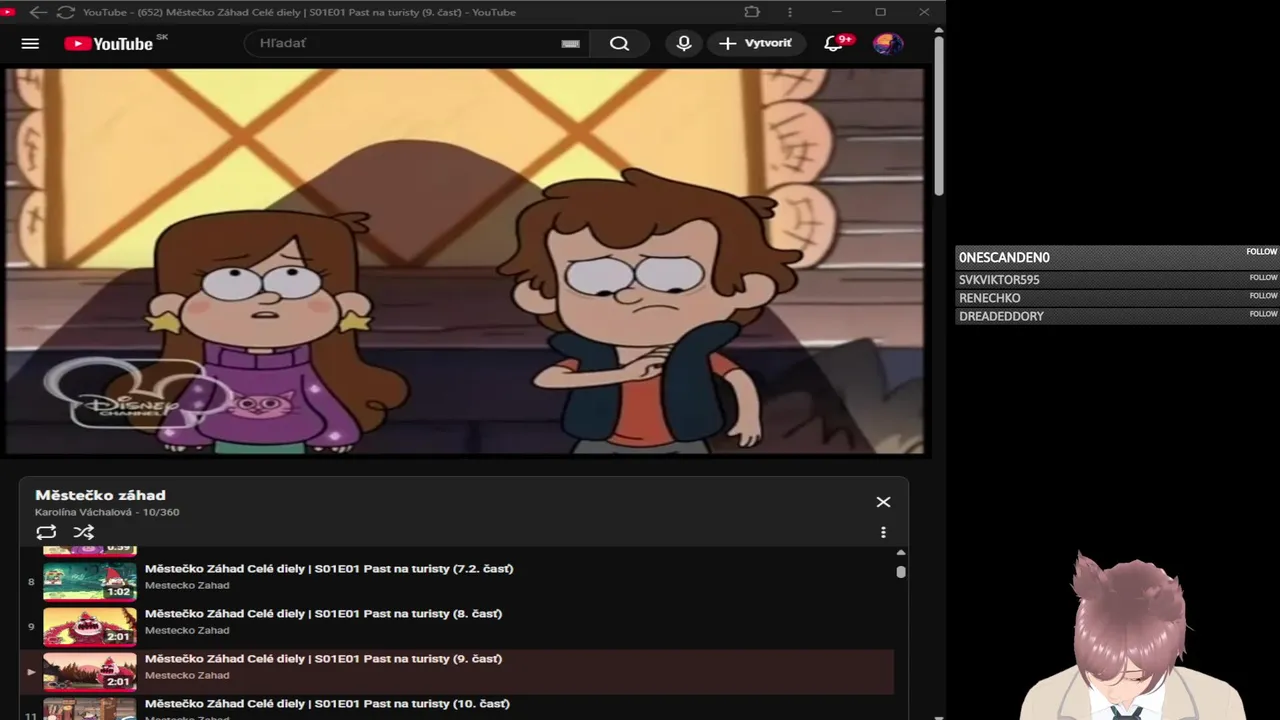Go back using the browser back arrow
This screenshot has height=720, width=1280.
(38, 12)
